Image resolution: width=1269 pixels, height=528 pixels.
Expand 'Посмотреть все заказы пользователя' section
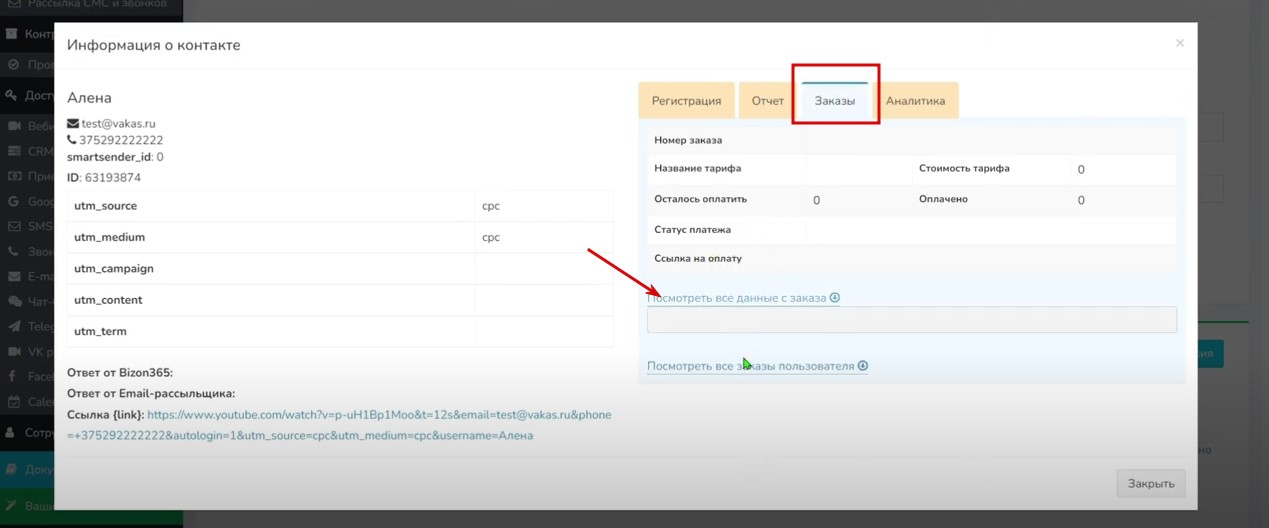click(750, 366)
